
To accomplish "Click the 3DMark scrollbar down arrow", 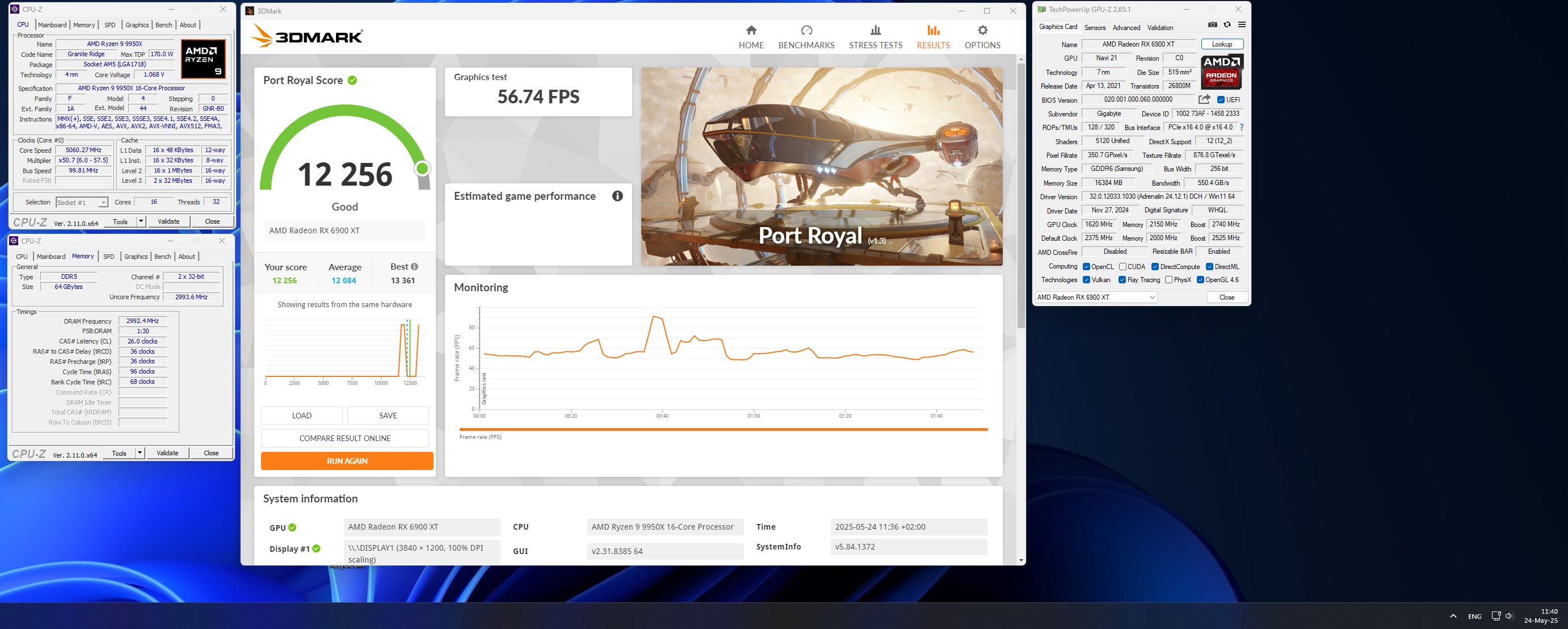I will click(1021, 560).
